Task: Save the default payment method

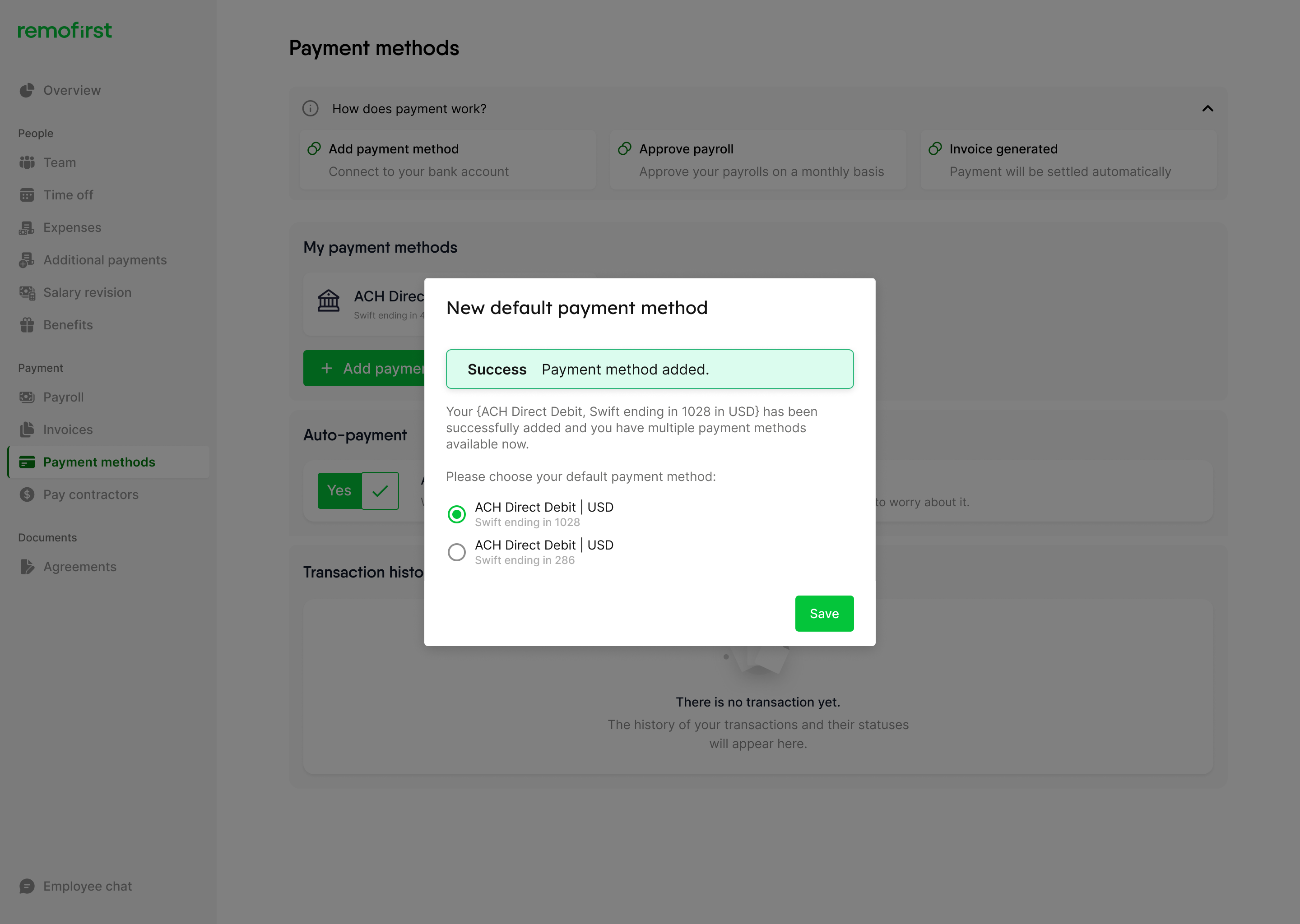Action: point(824,613)
